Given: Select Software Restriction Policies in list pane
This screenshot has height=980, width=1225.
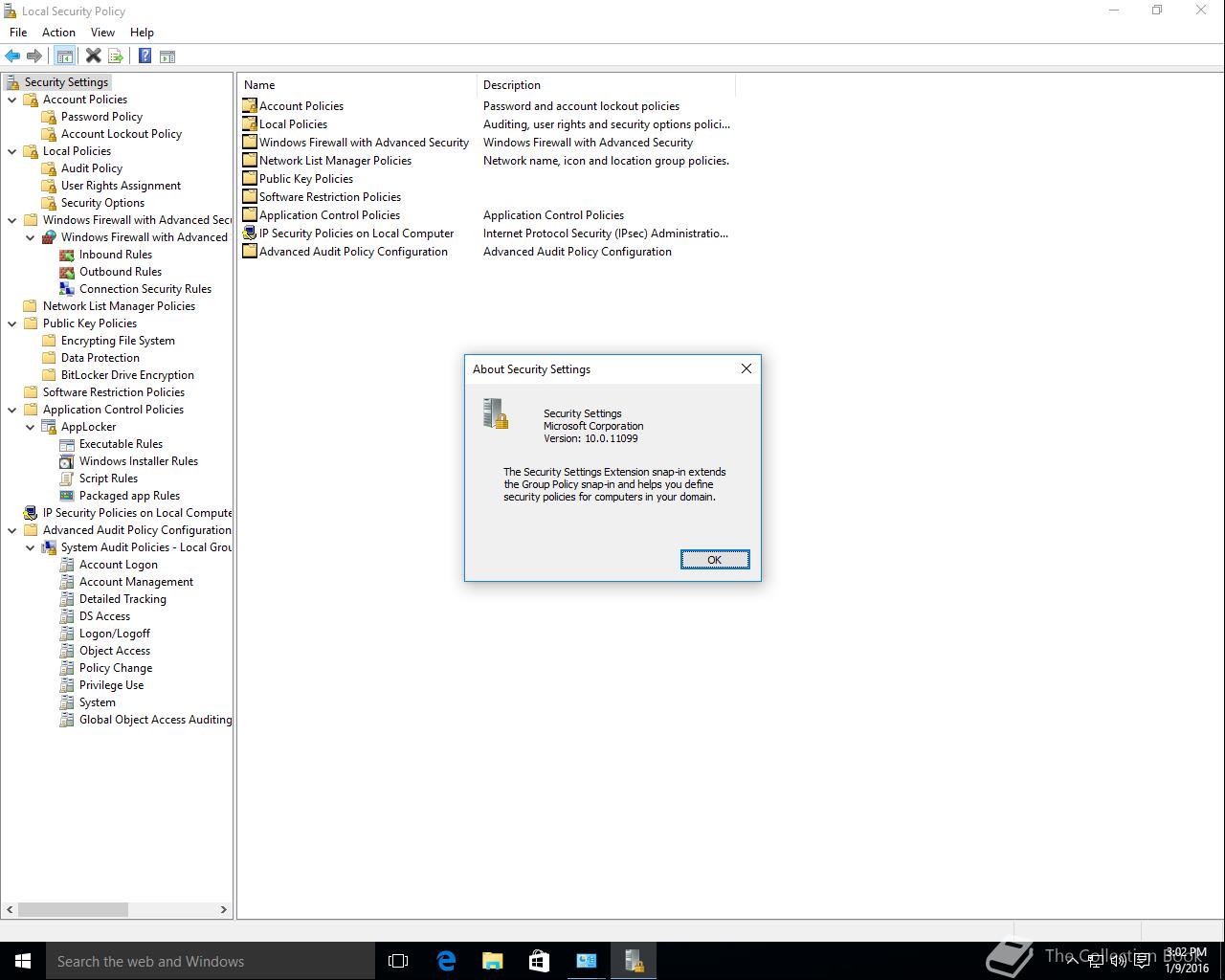Looking at the screenshot, I should (330, 197).
